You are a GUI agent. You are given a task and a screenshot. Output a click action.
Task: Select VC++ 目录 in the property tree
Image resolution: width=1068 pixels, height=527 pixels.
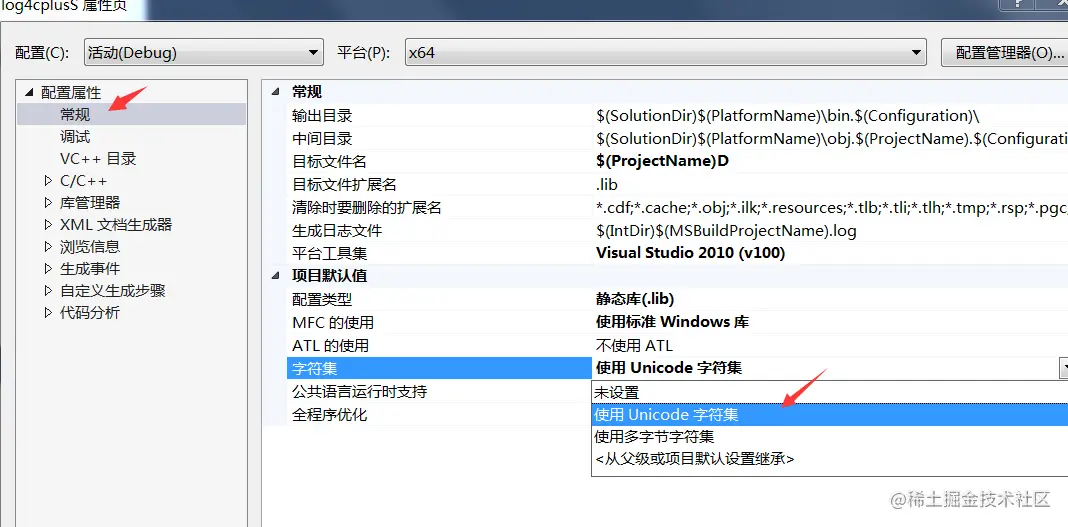point(98,159)
